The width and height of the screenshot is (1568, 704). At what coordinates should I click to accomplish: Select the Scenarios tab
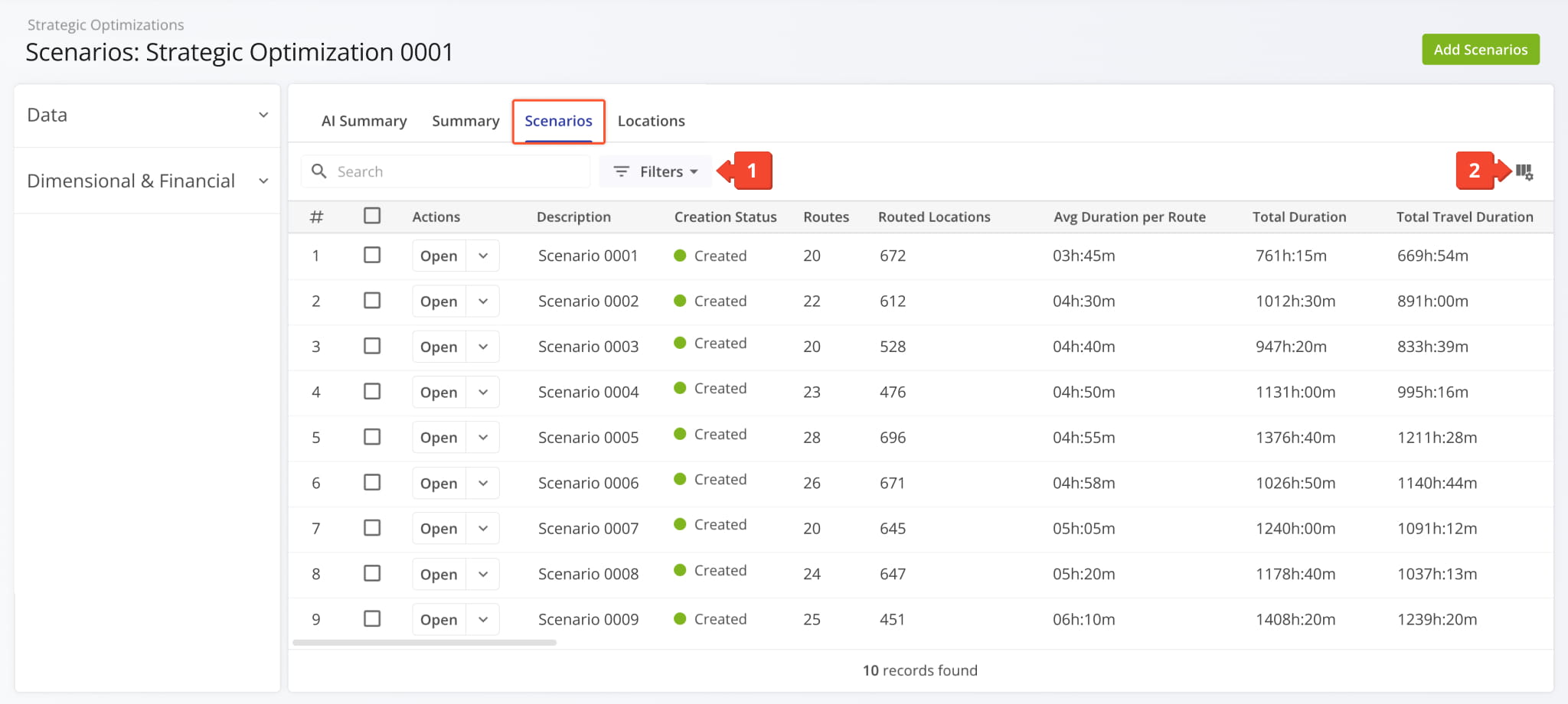[558, 121]
